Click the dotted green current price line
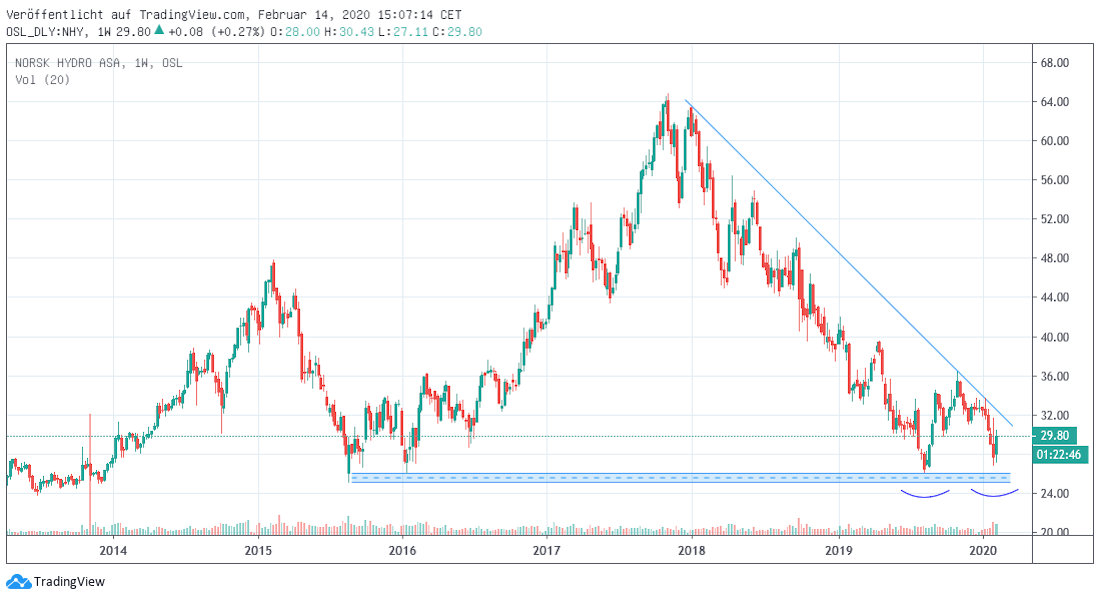 coord(500,436)
